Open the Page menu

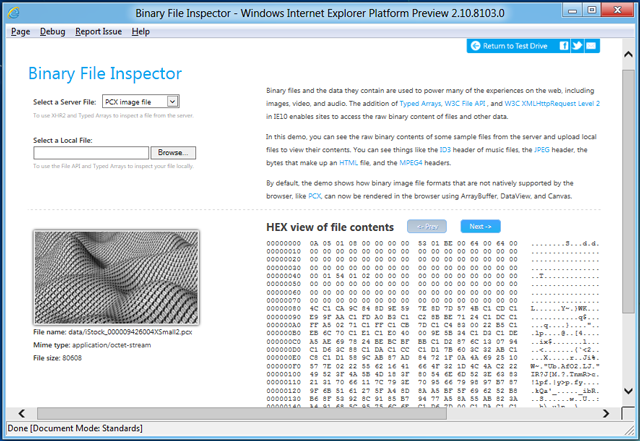(20, 31)
